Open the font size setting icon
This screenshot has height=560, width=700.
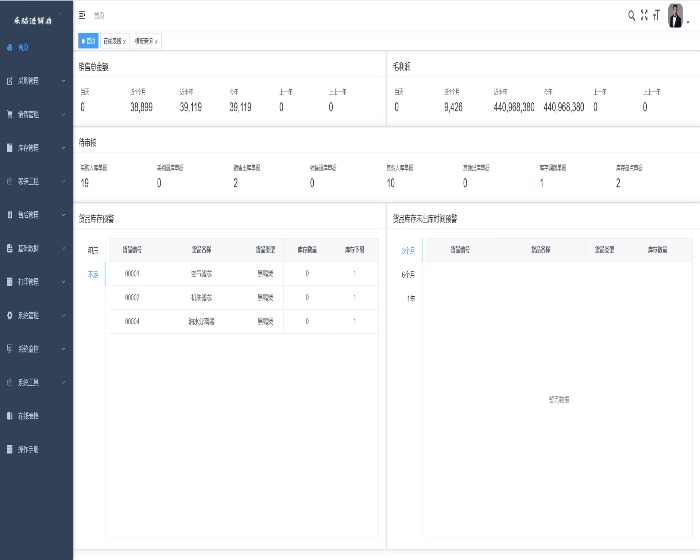coord(656,16)
